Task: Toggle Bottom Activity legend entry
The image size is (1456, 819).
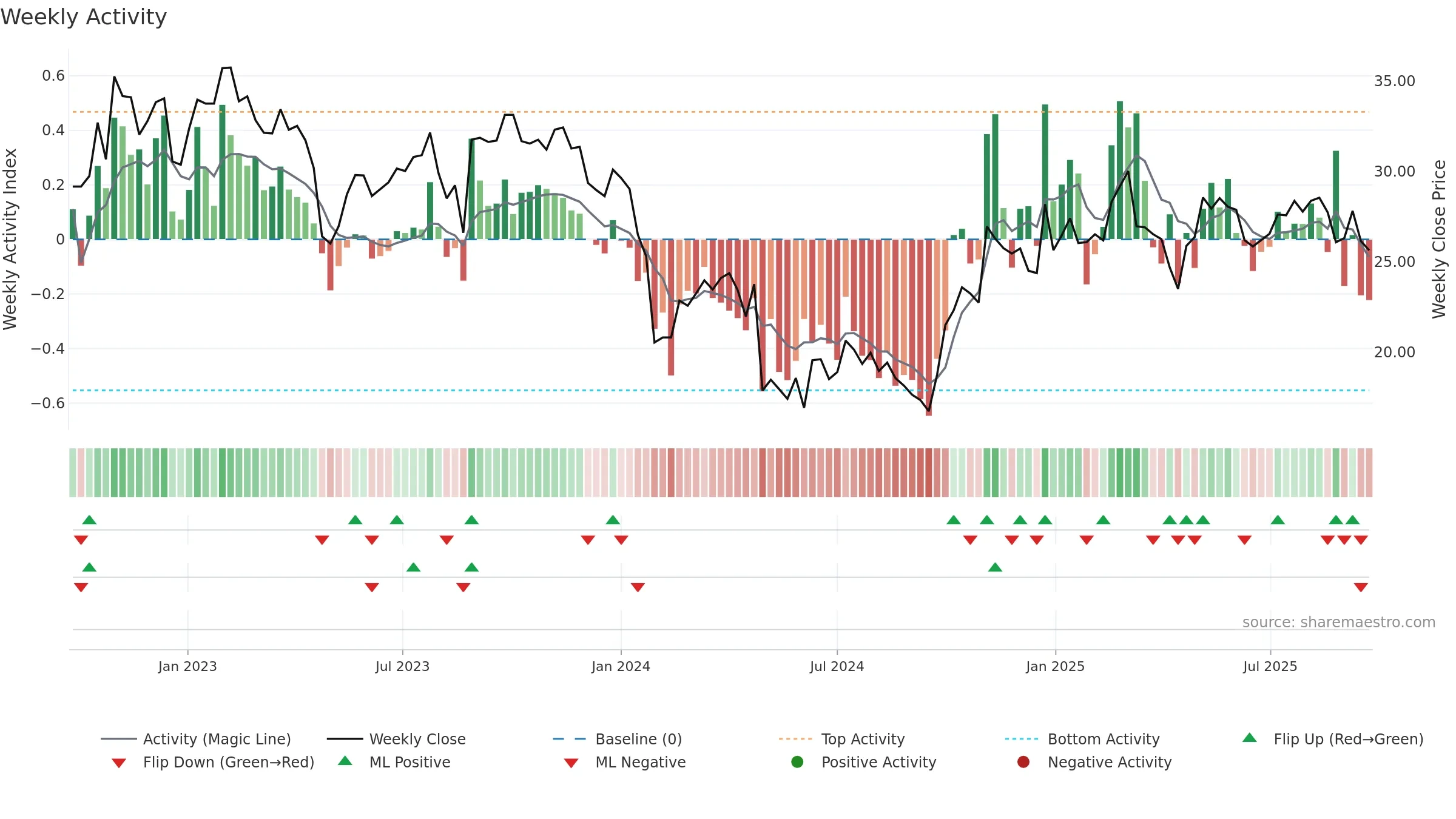Action: [x=1082, y=739]
